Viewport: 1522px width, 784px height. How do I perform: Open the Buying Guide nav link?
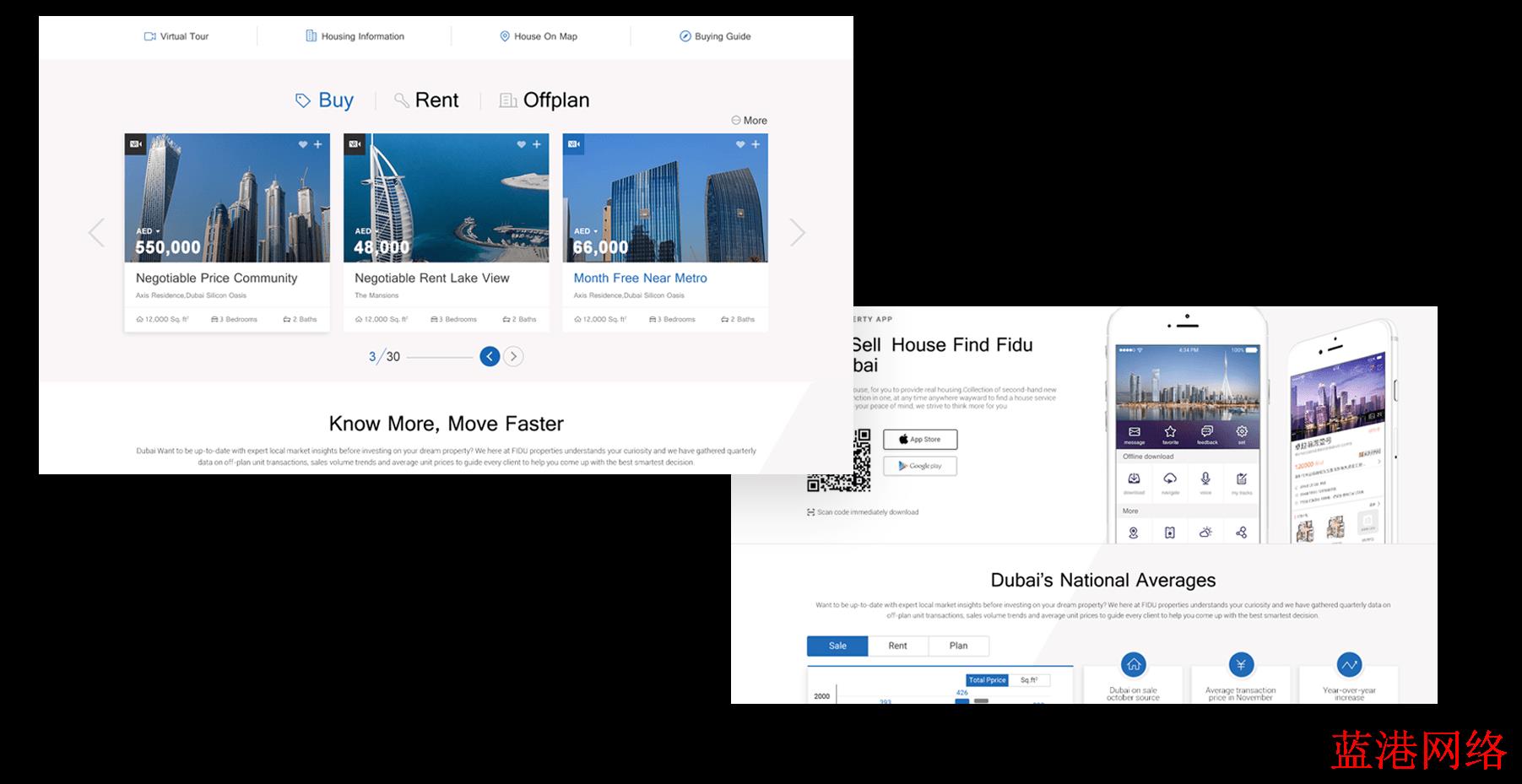[x=715, y=36]
